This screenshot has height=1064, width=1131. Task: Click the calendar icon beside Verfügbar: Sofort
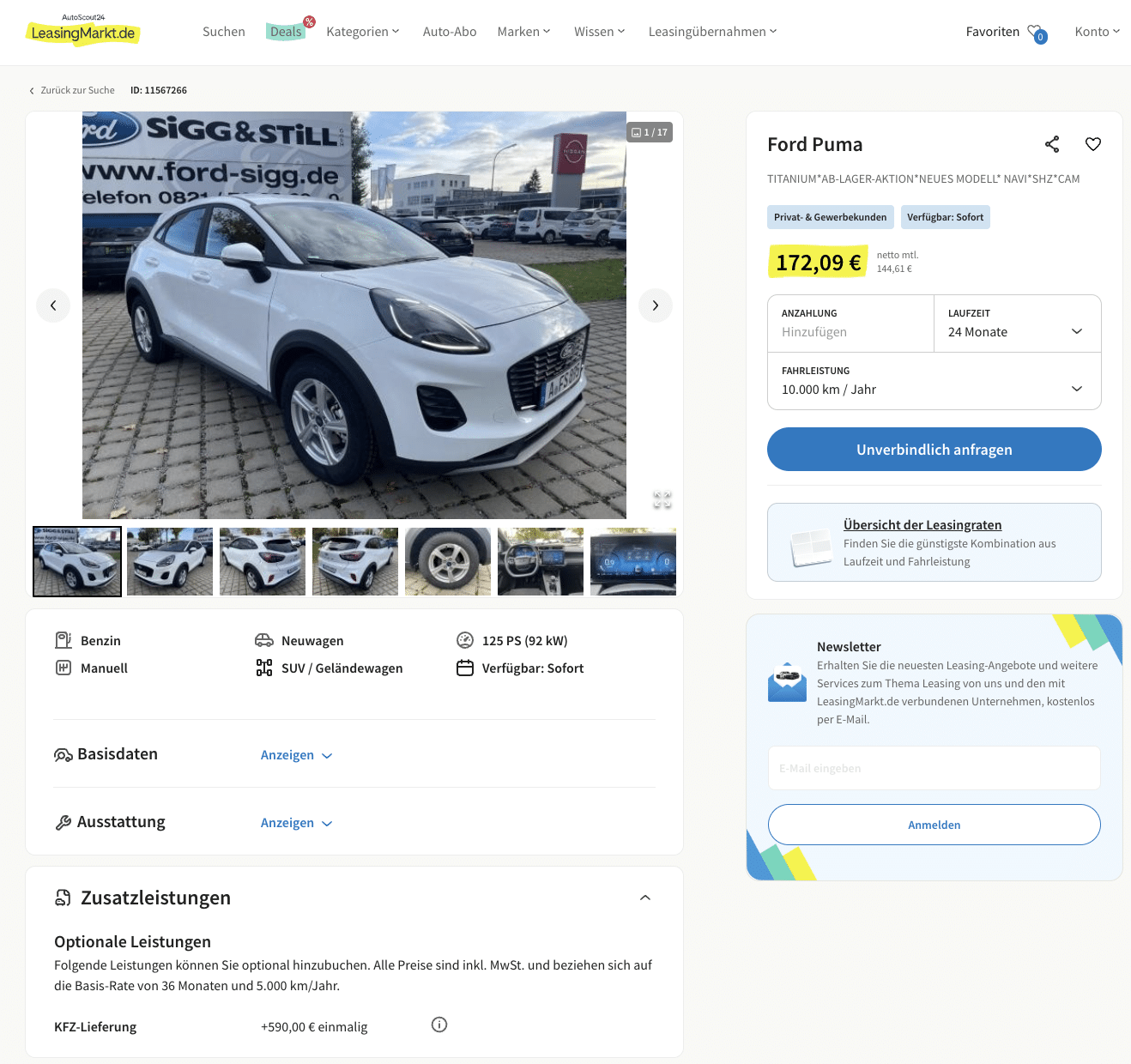point(465,668)
